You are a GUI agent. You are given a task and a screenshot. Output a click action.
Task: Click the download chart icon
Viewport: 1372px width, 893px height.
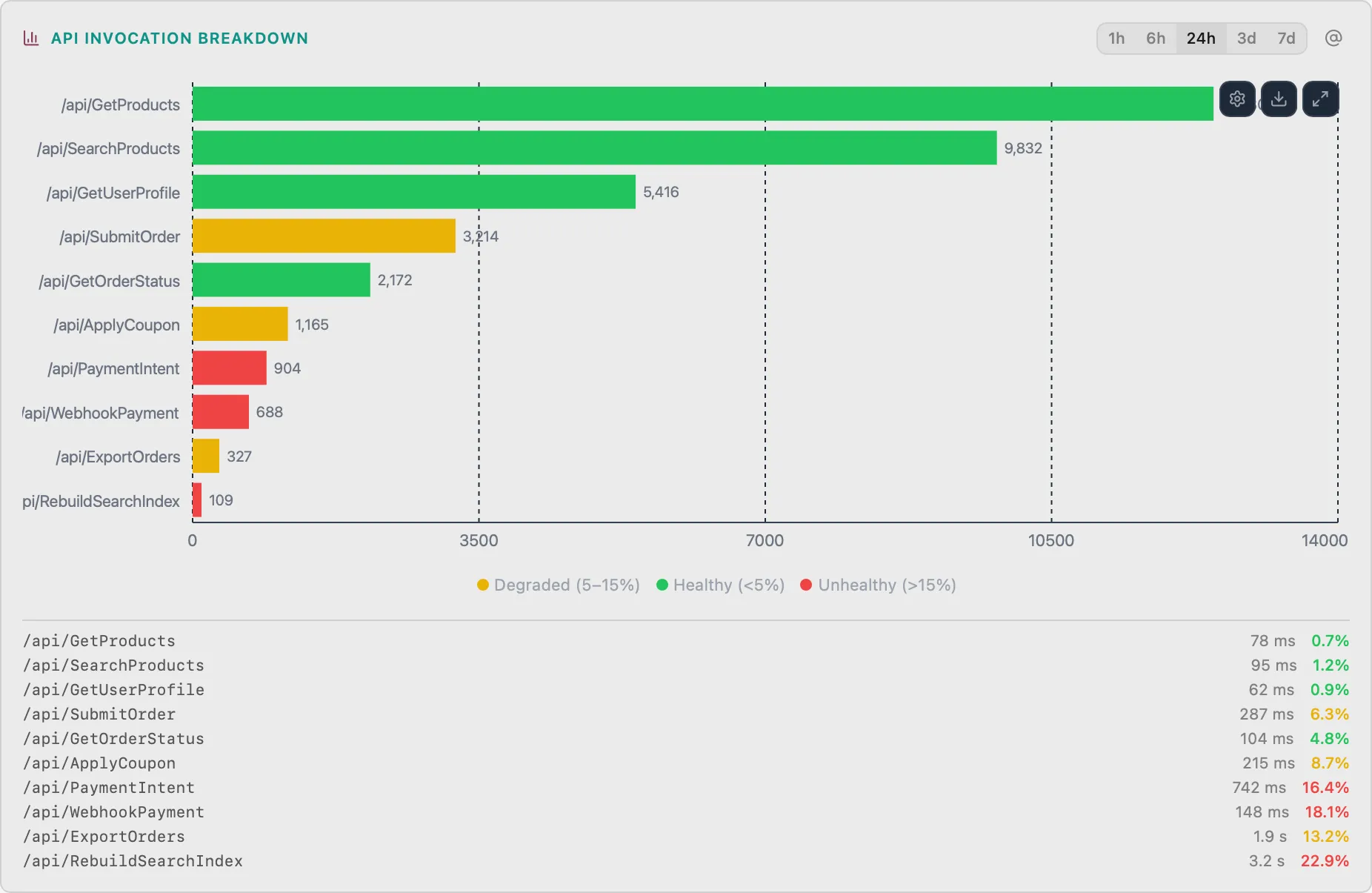(x=1279, y=99)
